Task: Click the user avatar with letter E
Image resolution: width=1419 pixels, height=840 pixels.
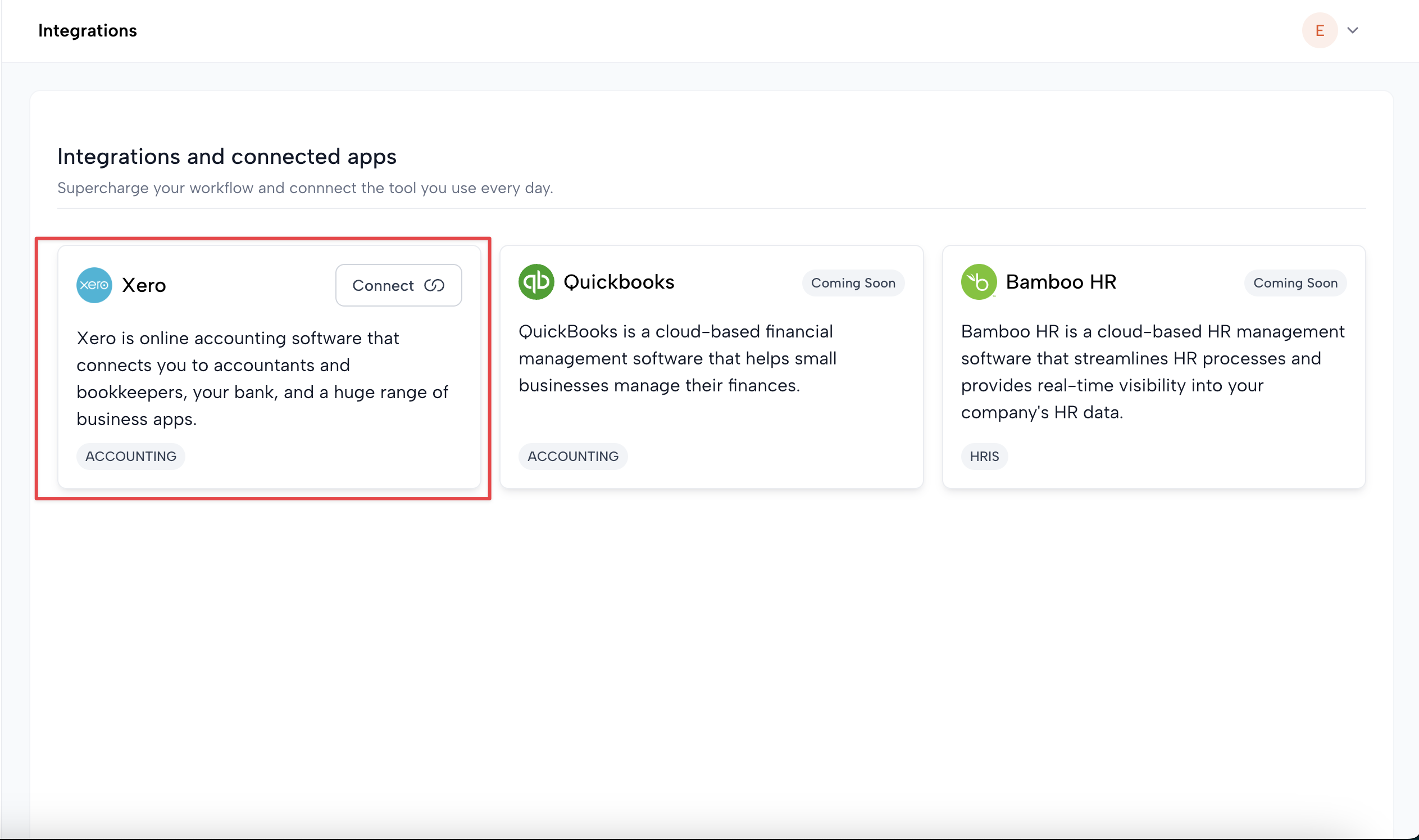Action: pos(1320,30)
